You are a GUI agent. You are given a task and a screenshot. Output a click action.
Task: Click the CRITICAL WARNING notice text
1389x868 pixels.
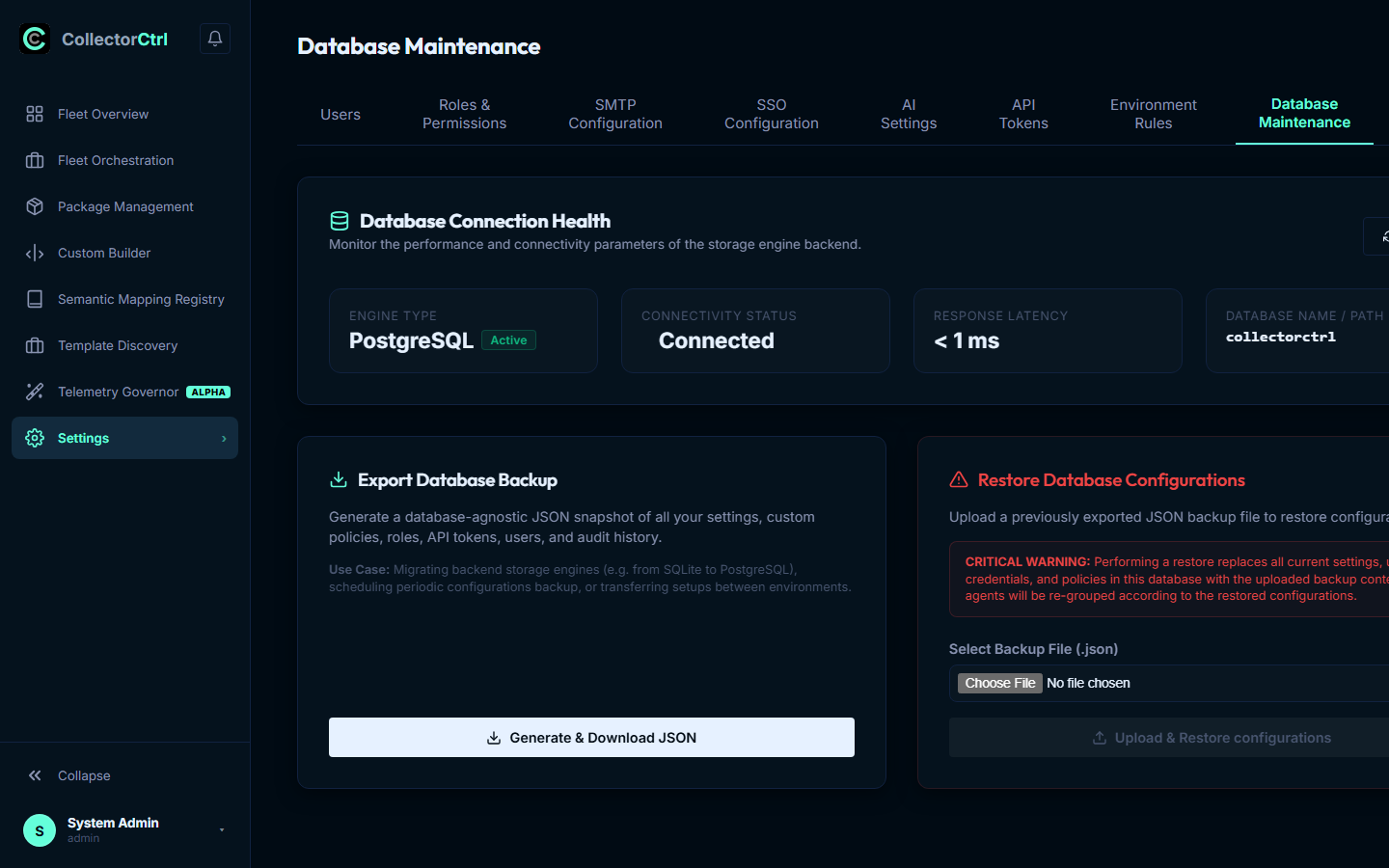(x=1177, y=579)
